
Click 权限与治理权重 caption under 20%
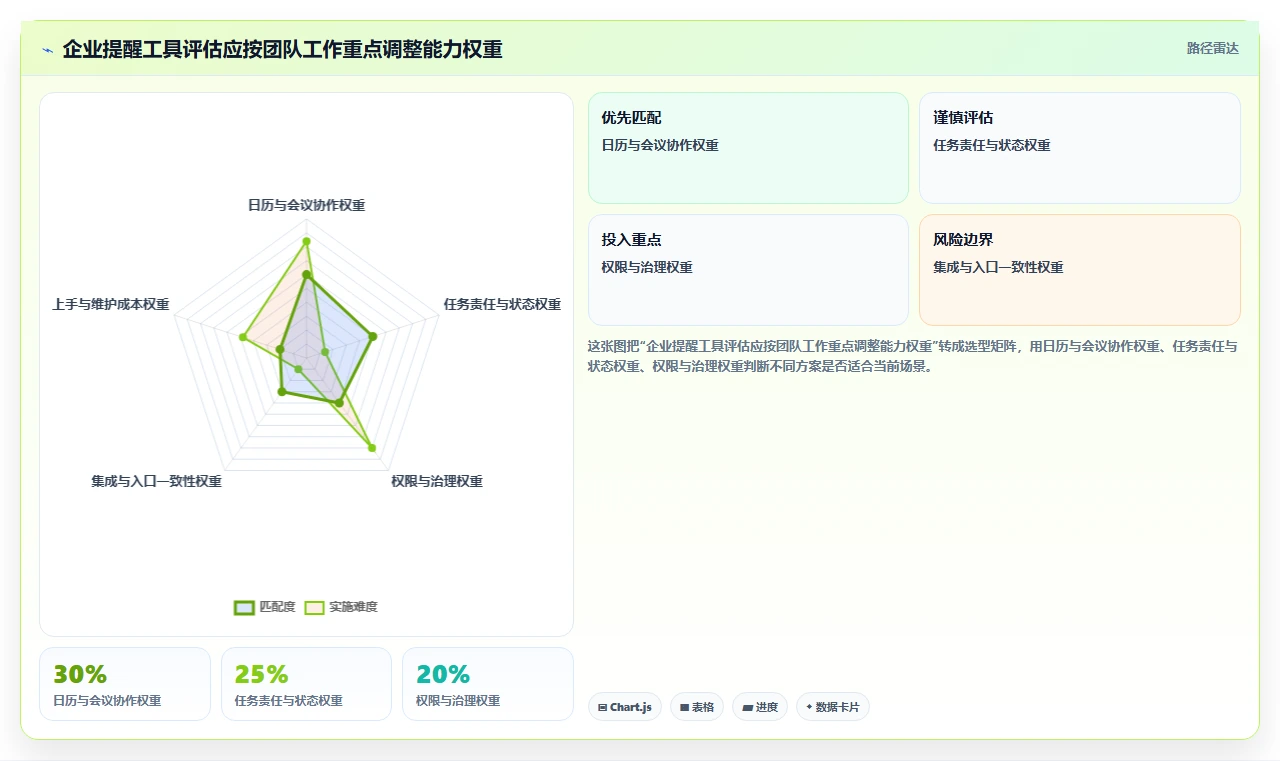[x=458, y=701]
